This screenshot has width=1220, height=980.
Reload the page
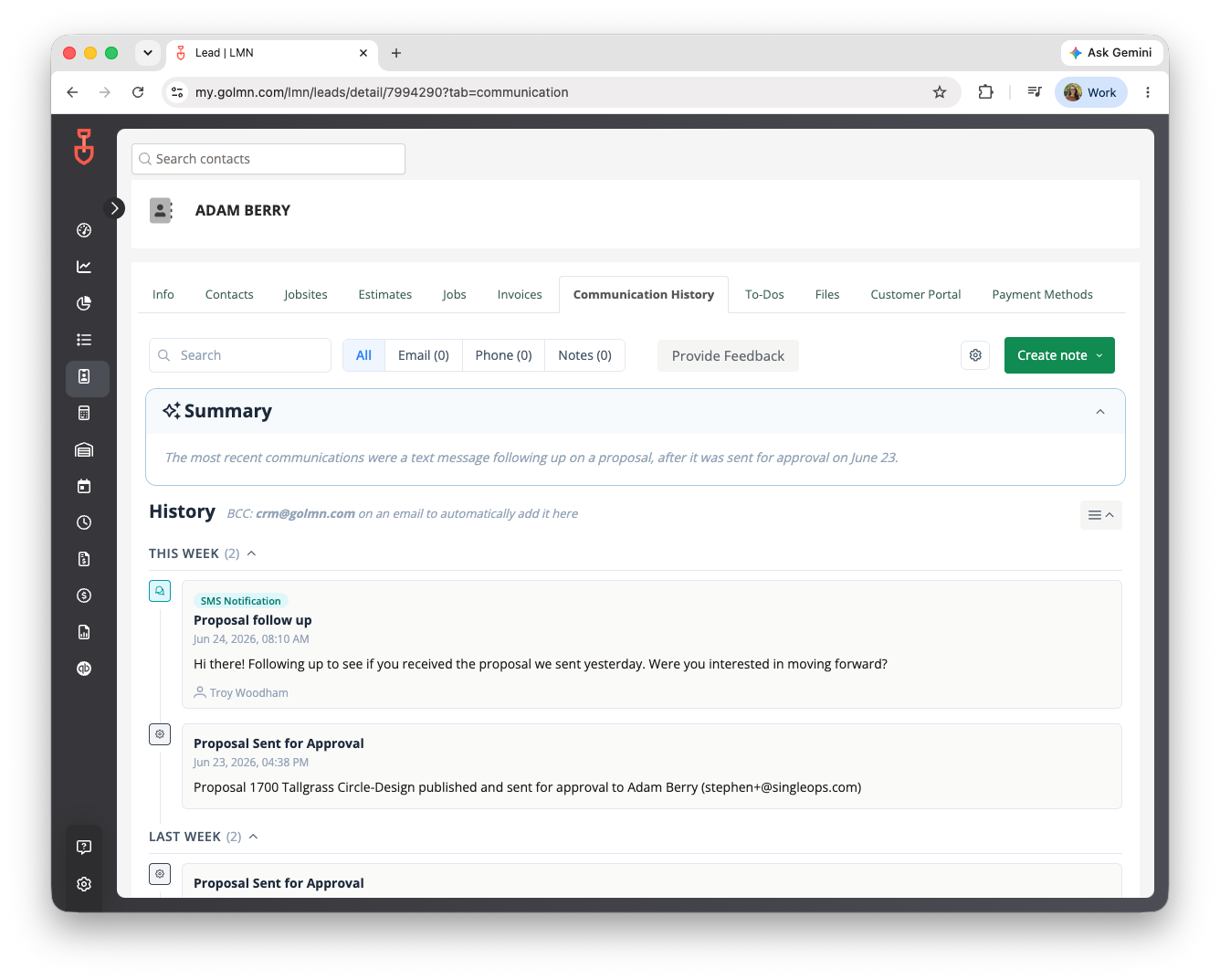pos(138,92)
